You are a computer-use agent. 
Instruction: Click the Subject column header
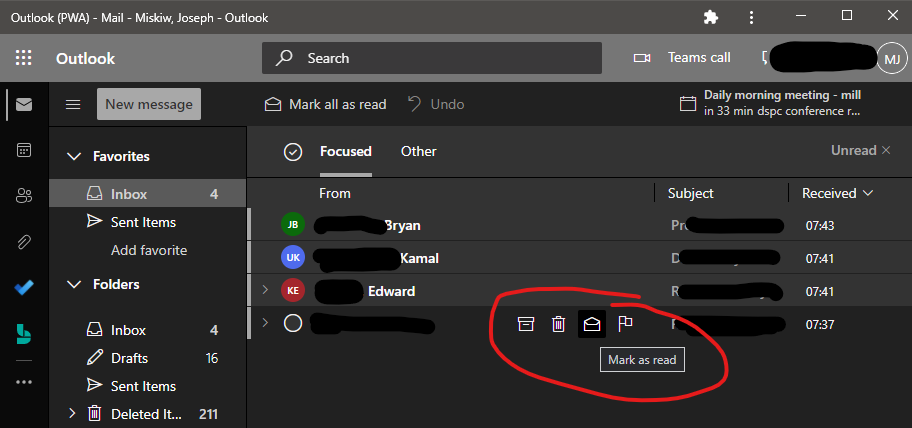pos(690,194)
